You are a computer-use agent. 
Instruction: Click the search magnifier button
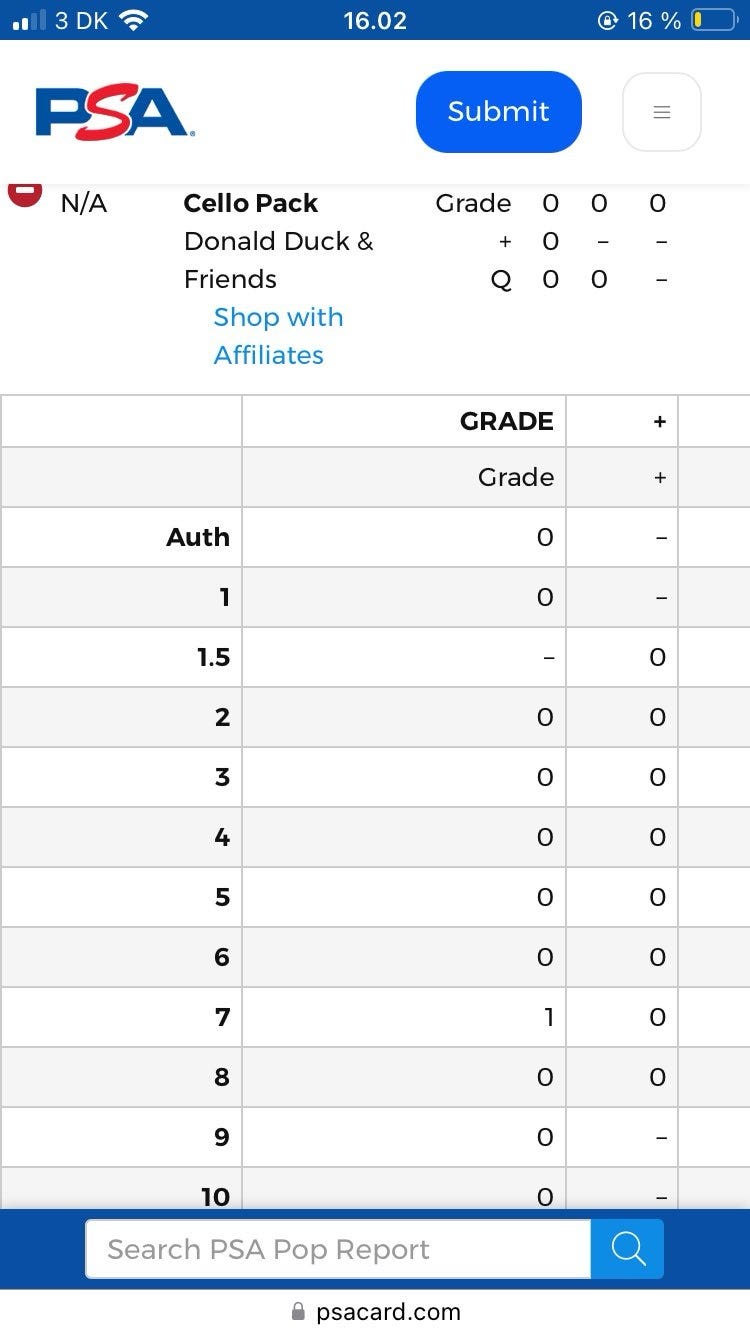point(627,1249)
